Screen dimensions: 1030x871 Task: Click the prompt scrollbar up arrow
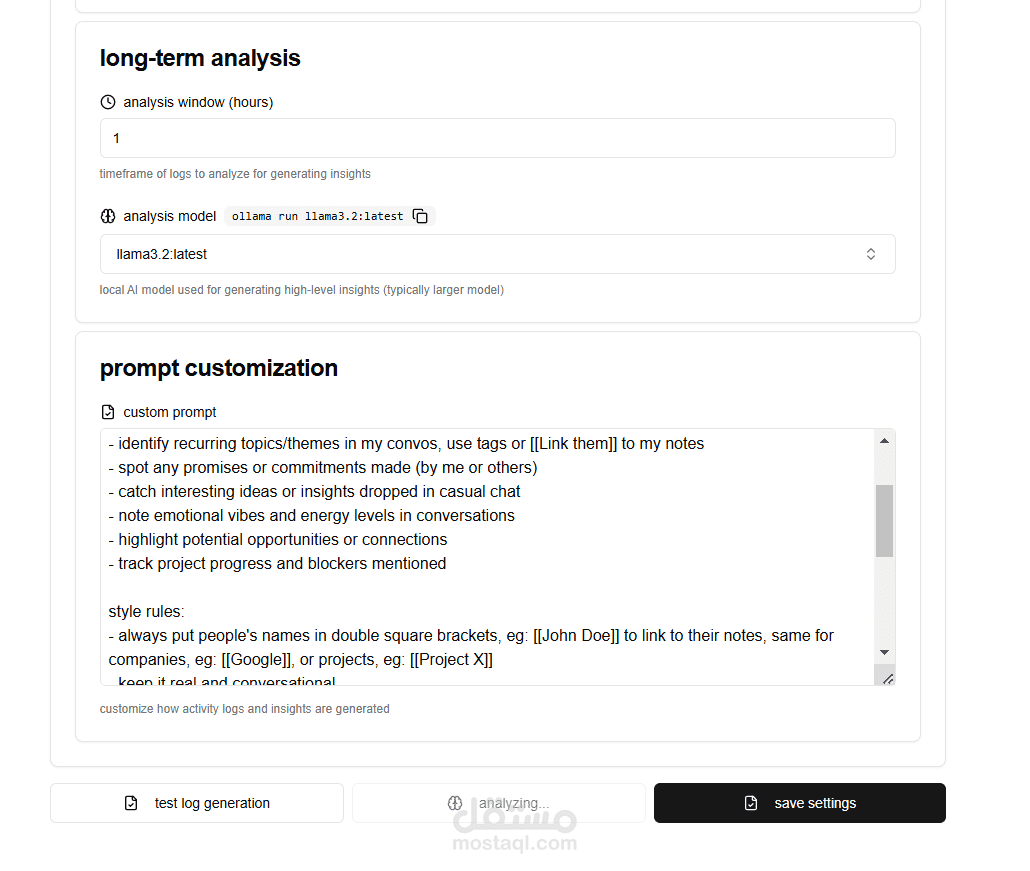[x=884, y=441]
